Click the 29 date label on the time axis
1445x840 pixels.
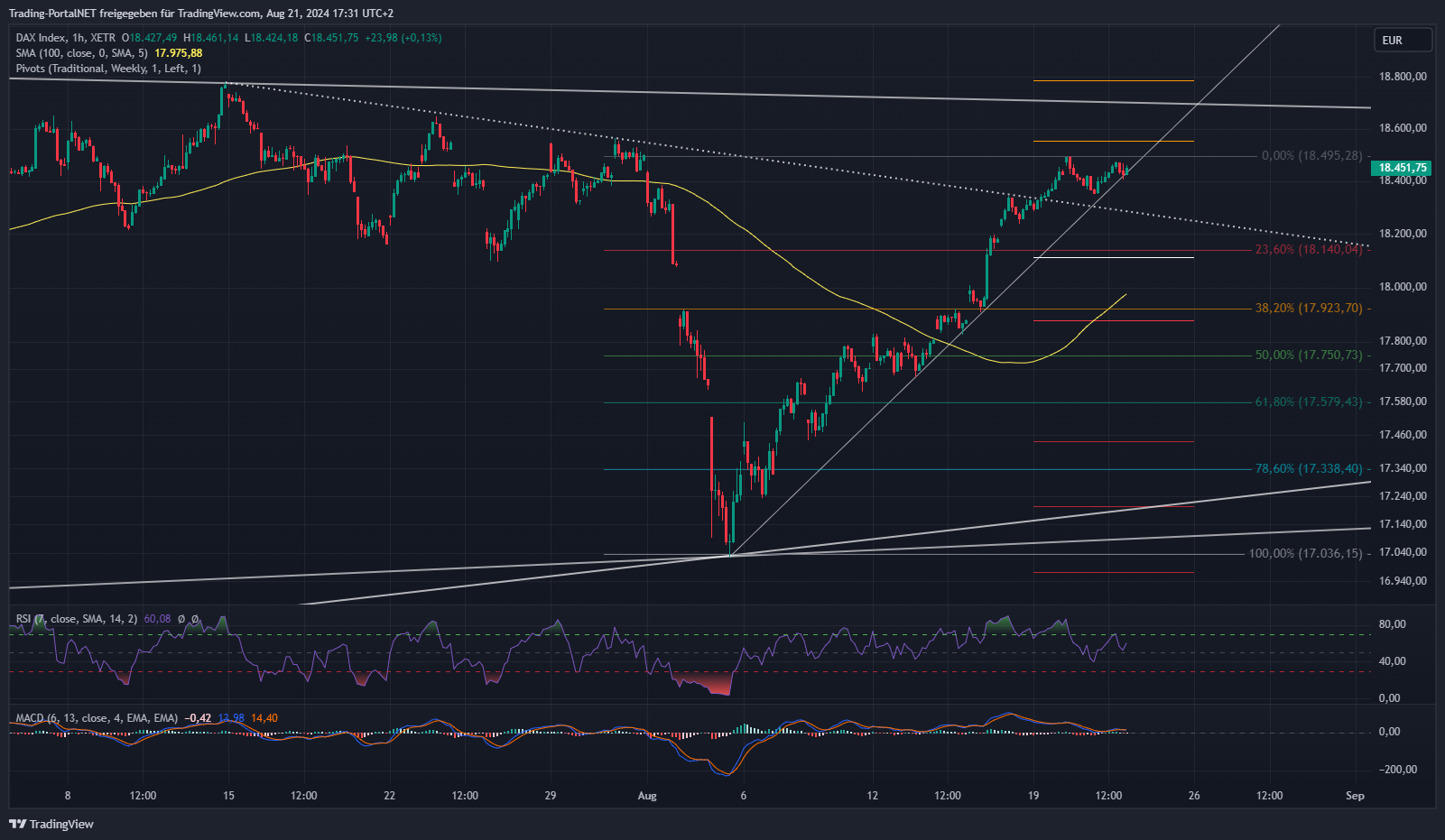pyautogui.click(x=551, y=796)
